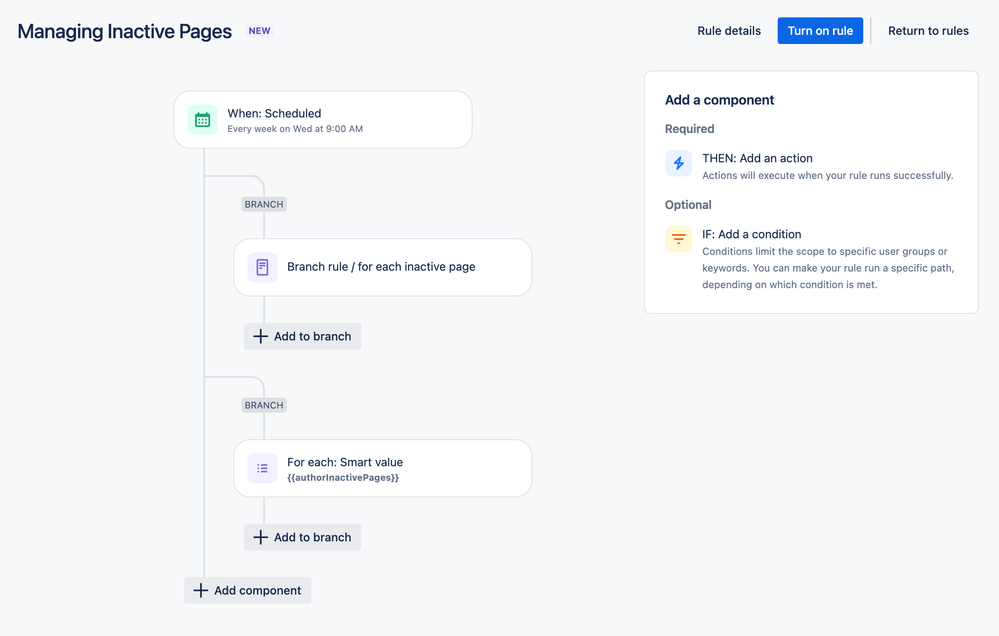Click the BRANCH label above Branch rule card
999x636 pixels.
[x=264, y=204]
